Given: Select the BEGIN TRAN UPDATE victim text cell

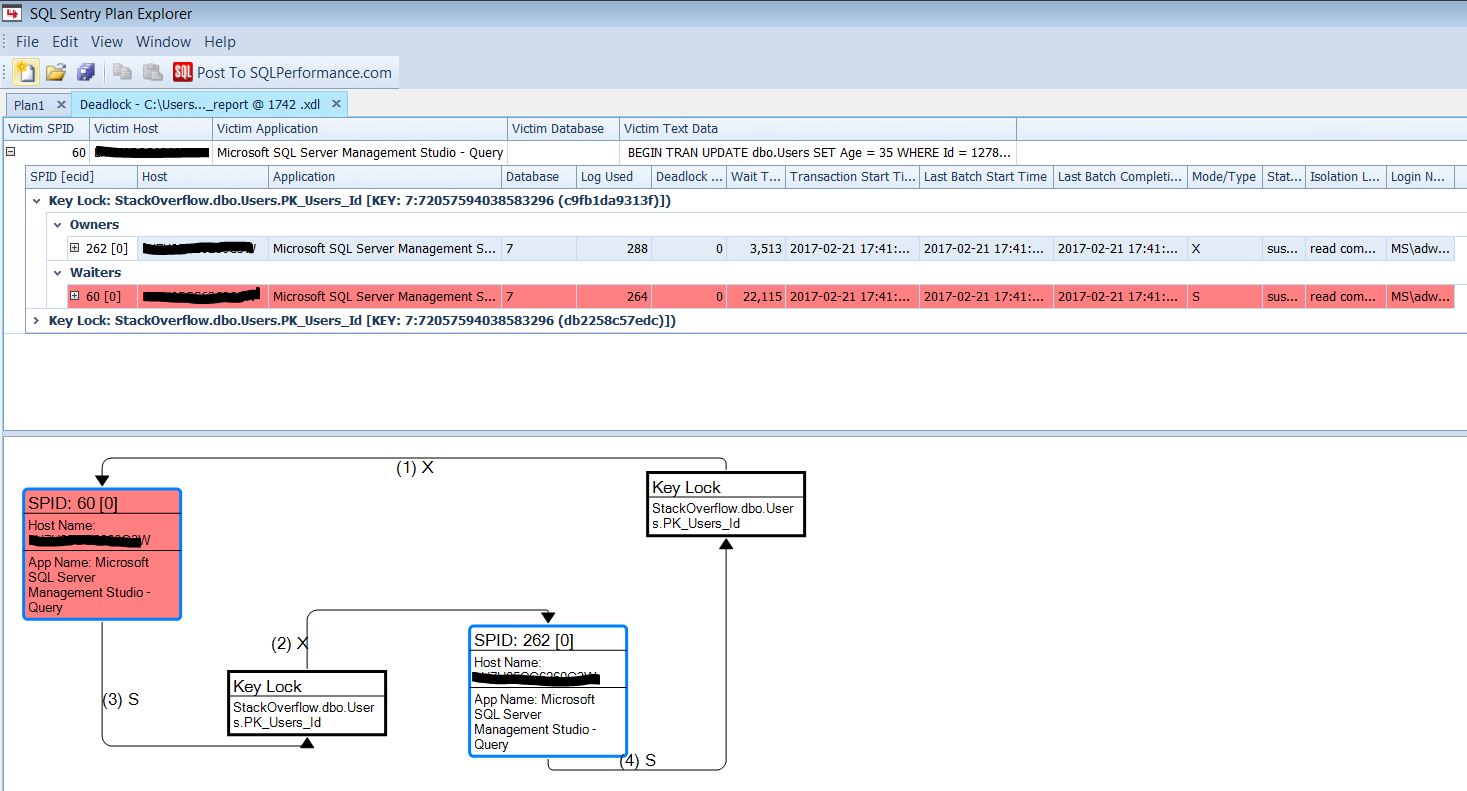Looking at the screenshot, I should click(819, 153).
